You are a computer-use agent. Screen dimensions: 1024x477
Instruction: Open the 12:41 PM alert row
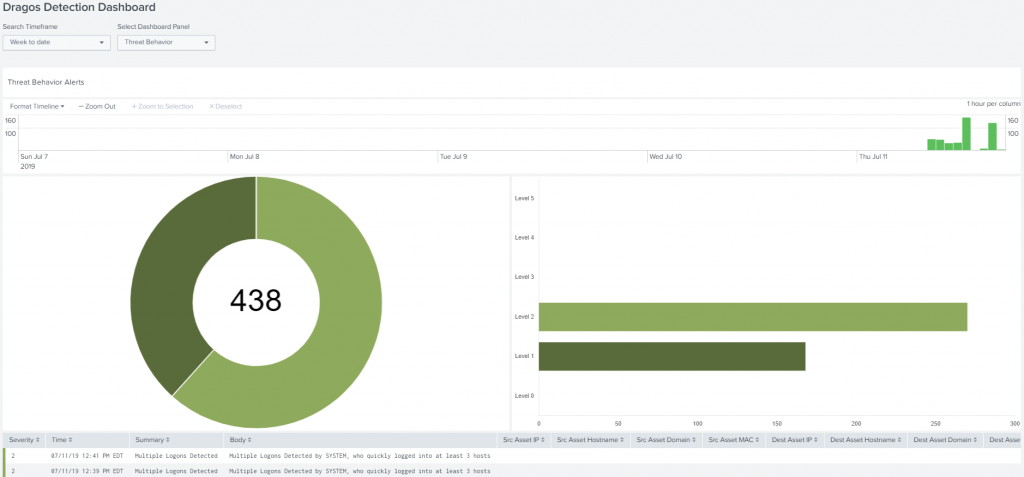512,455
